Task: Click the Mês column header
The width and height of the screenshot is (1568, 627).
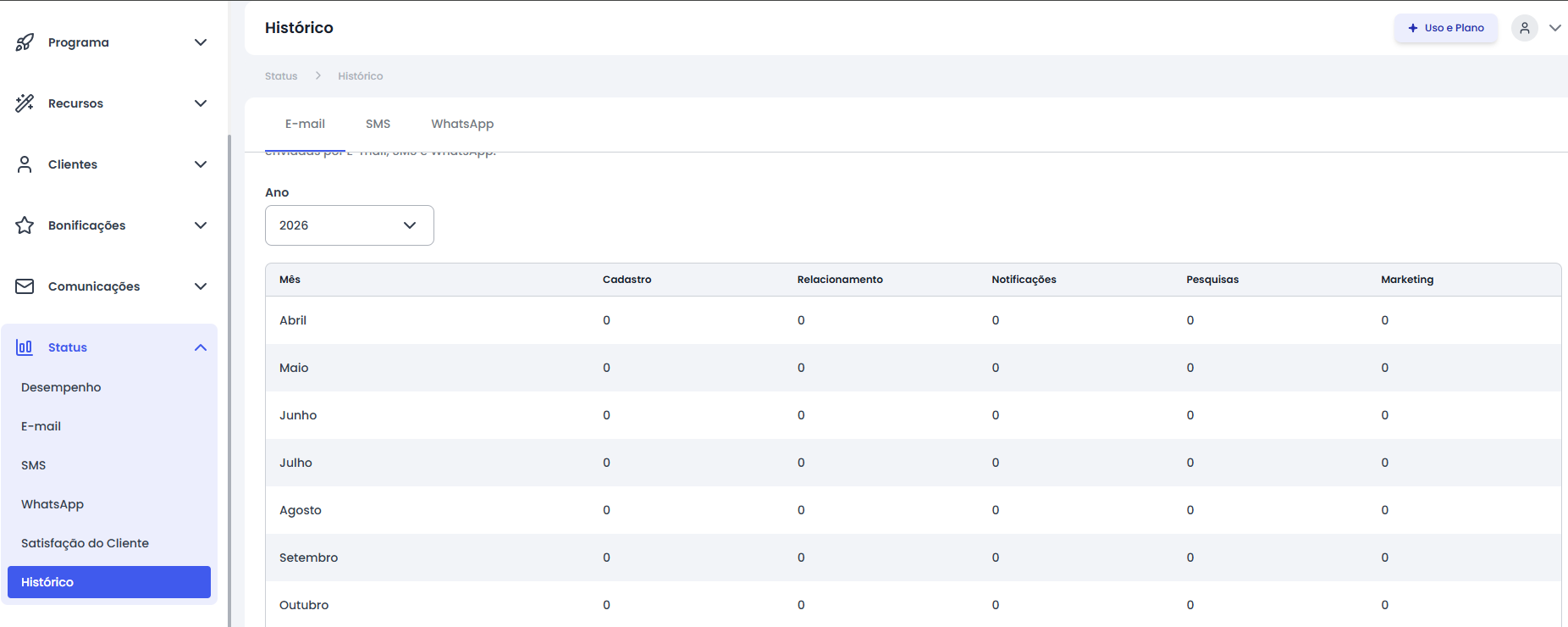Action: pyautogui.click(x=290, y=280)
